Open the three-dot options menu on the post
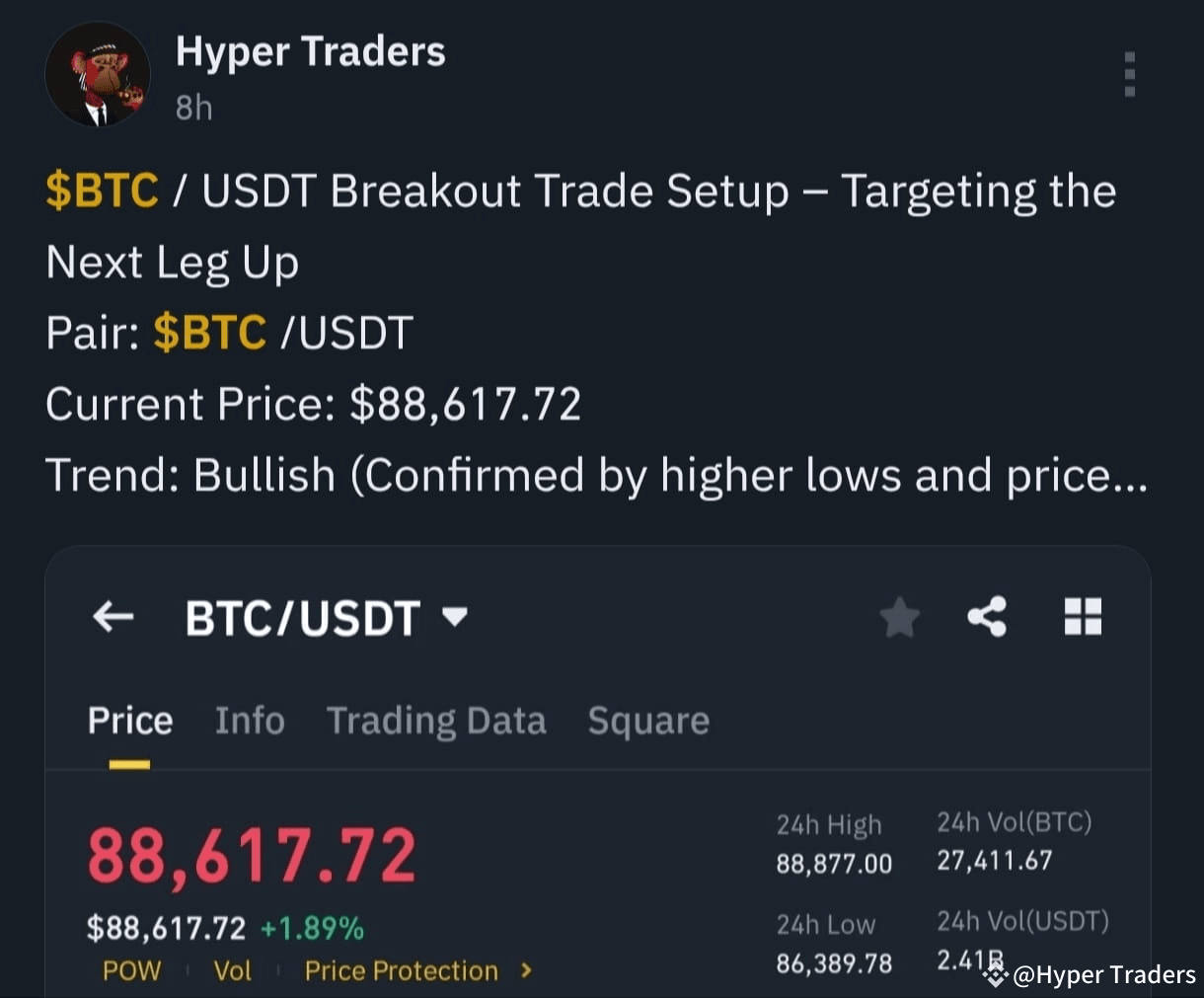 click(1129, 75)
